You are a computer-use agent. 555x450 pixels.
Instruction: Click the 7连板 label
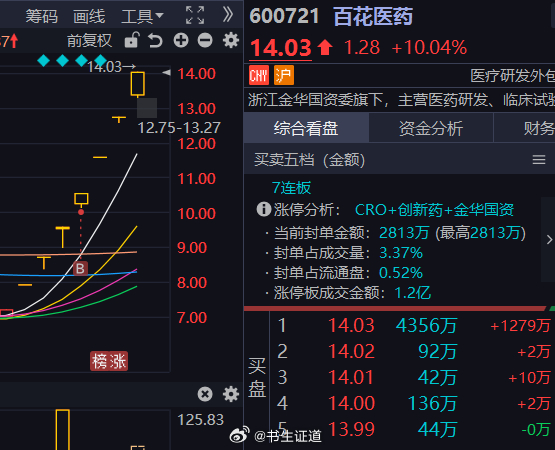(x=291, y=188)
